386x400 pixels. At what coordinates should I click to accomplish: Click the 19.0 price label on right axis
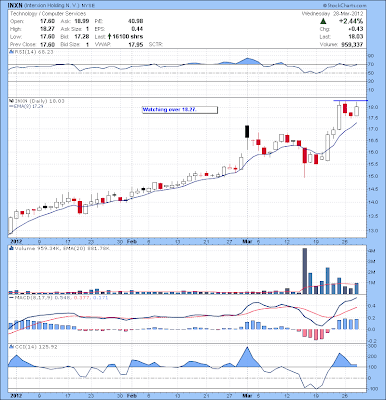point(373,107)
